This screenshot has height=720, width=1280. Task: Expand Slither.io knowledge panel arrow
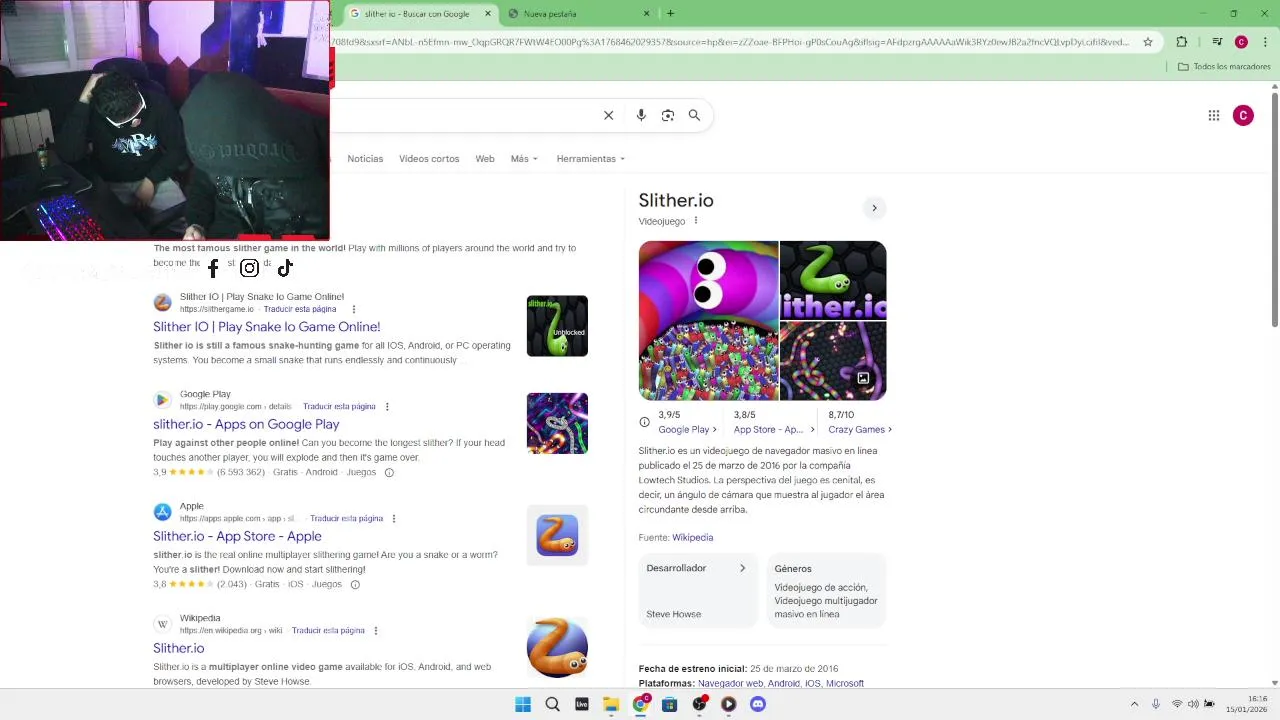point(874,208)
